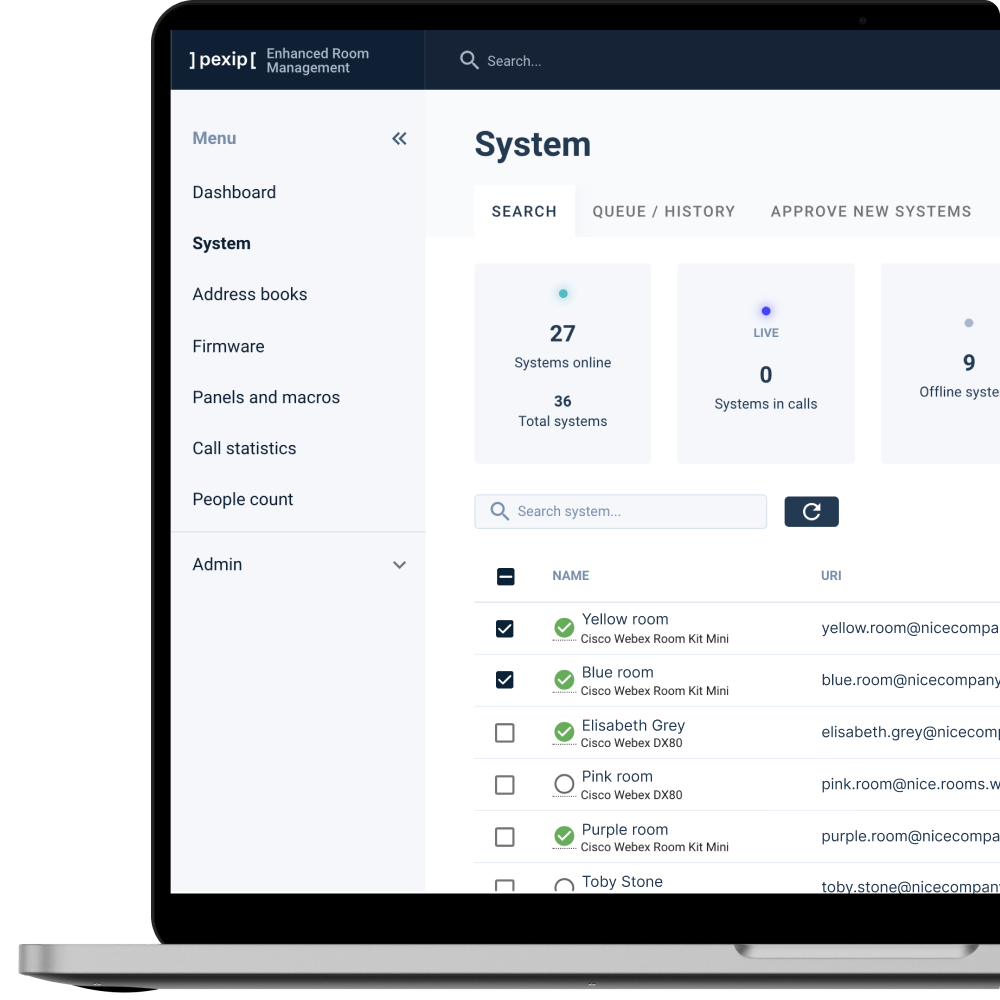This screenshot has height=1000, width=1000.
Task: Click the magnifier icon in Search system field
Action: click(499, 511)
